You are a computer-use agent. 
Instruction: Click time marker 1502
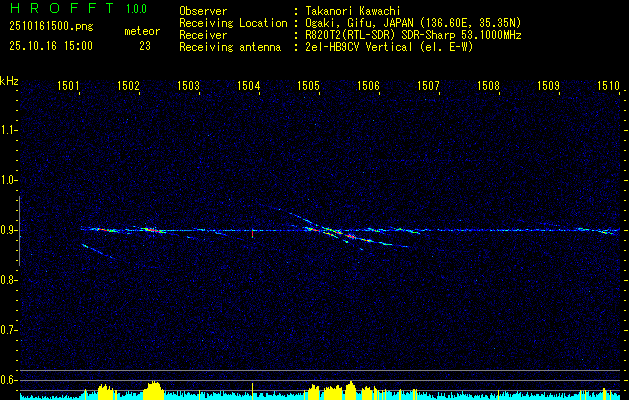click(128, 85)
